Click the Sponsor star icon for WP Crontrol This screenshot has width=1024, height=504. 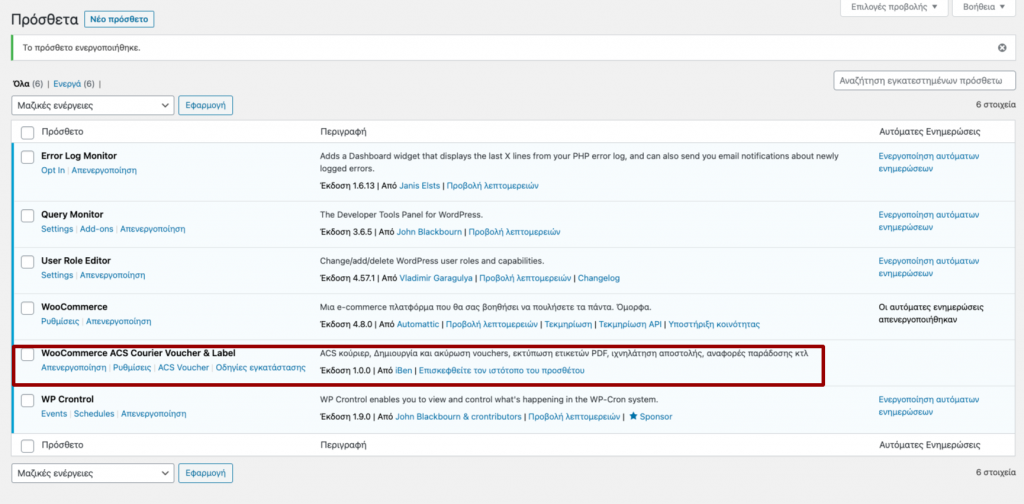point(633,417)
